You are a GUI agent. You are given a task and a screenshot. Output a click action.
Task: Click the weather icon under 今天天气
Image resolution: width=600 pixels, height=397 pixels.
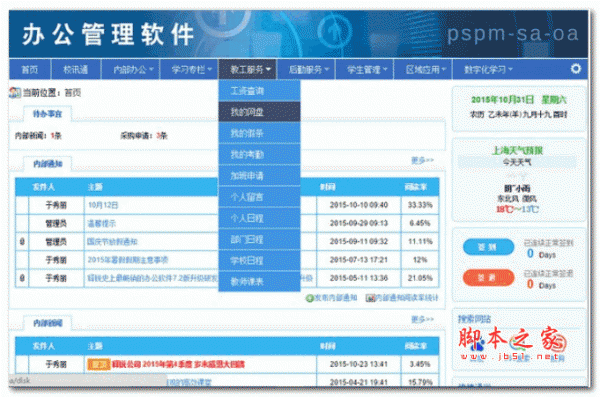pos(517,176)
